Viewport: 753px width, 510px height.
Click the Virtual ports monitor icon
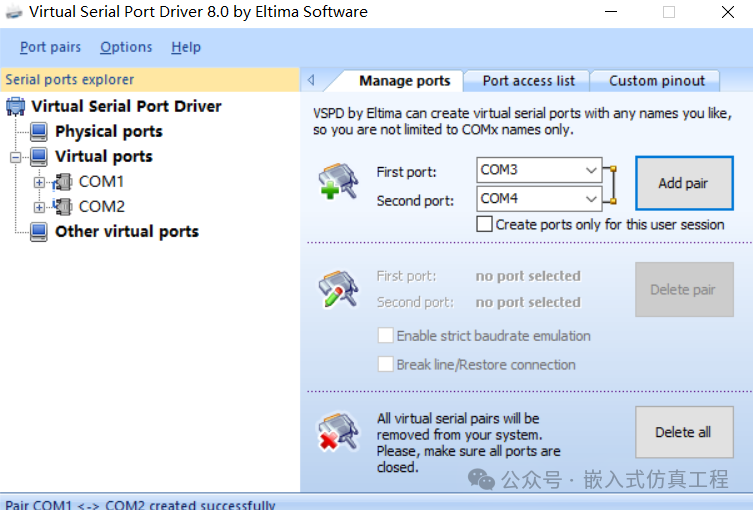point(38,157)
